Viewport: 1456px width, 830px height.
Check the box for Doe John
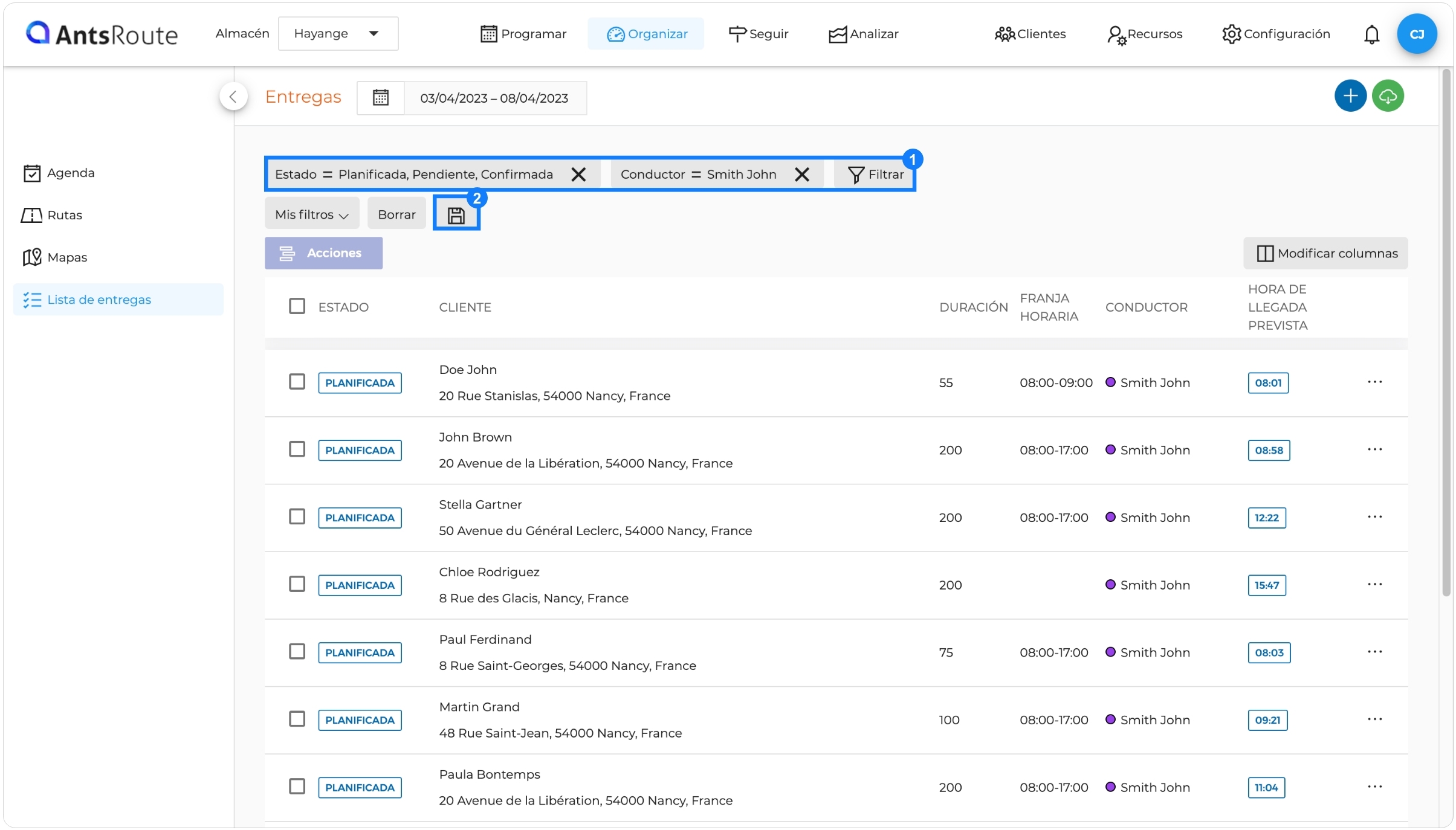click(x=297, y=382)
